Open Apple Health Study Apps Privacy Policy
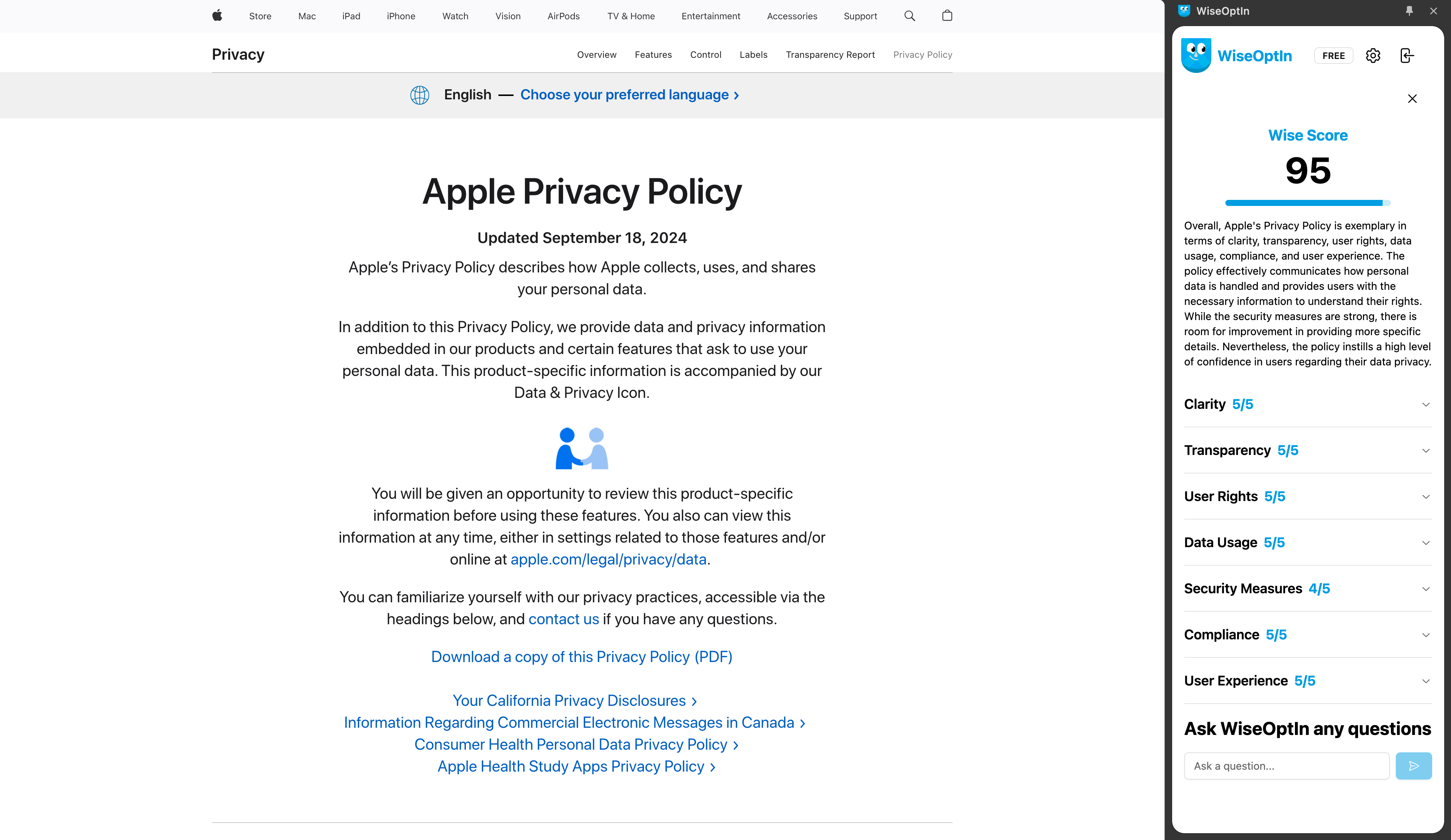1451x840 pixels. (576, 766)
